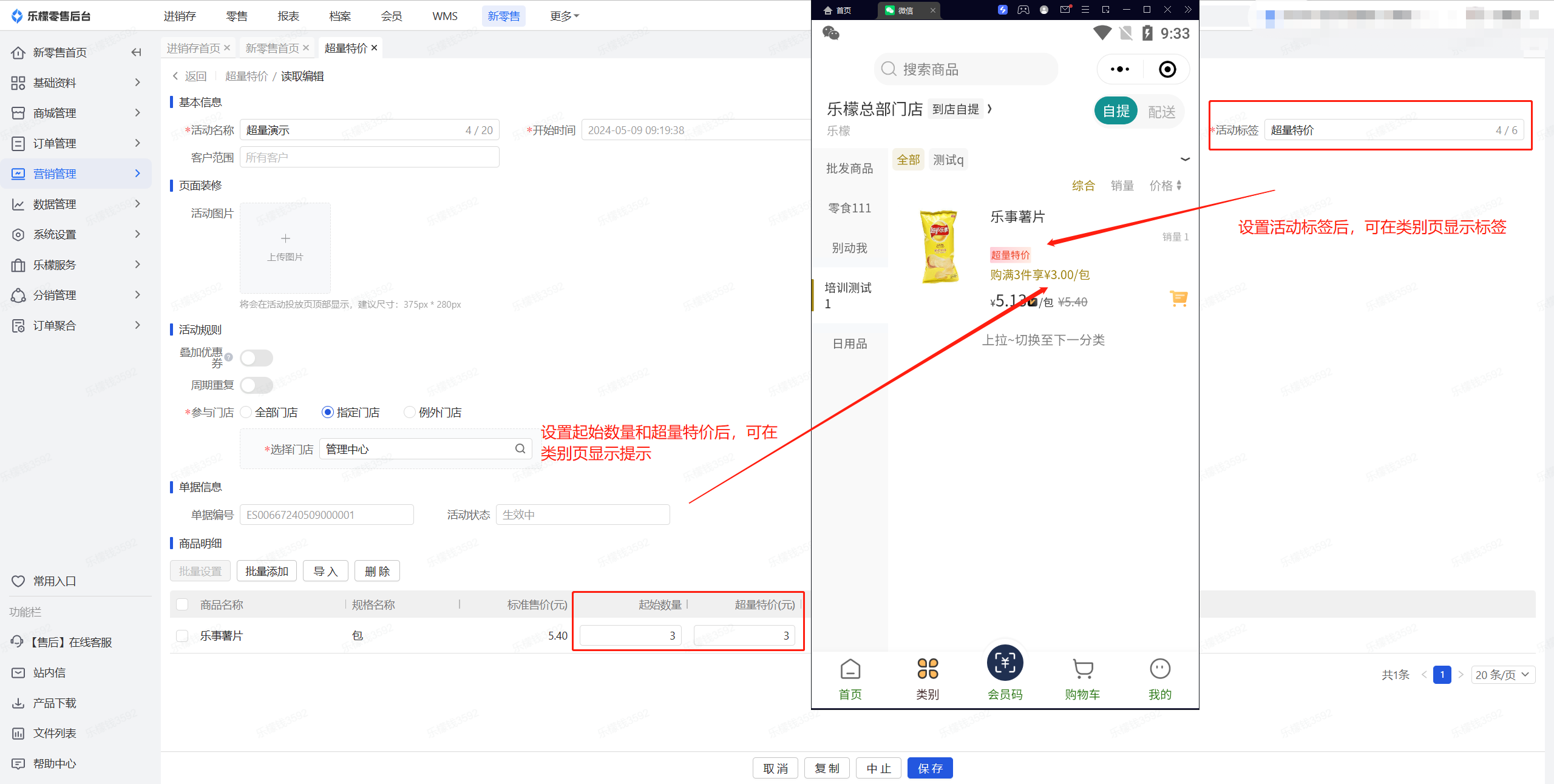Check the select-all checkbox in table header
1554x784 pixels.
coord(182,604)
